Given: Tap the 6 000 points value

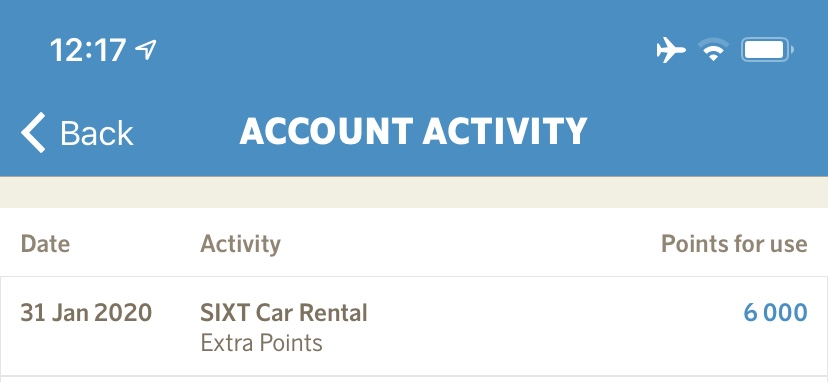Looking at the screenshot, I should point(775,313).
